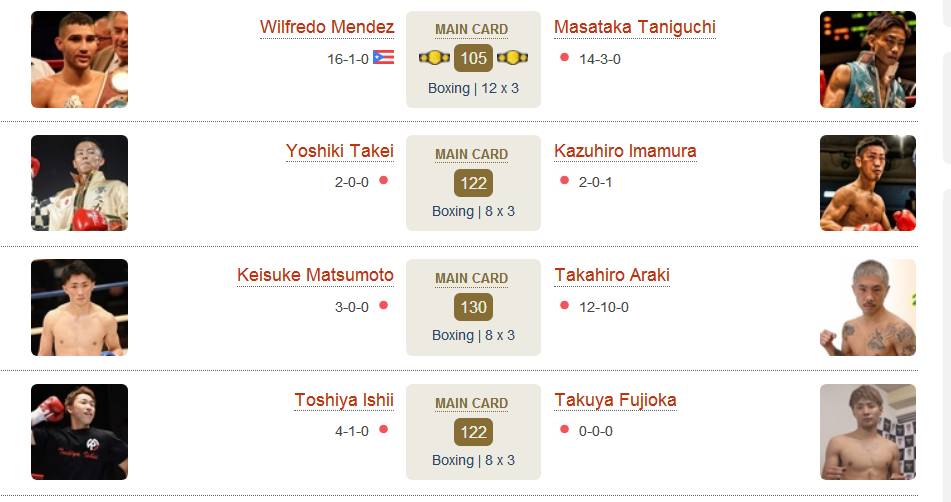Click Takahiro Araki's photo thumbnail
Viewport: 951px width, 502px height.
[x=868, y=307]
